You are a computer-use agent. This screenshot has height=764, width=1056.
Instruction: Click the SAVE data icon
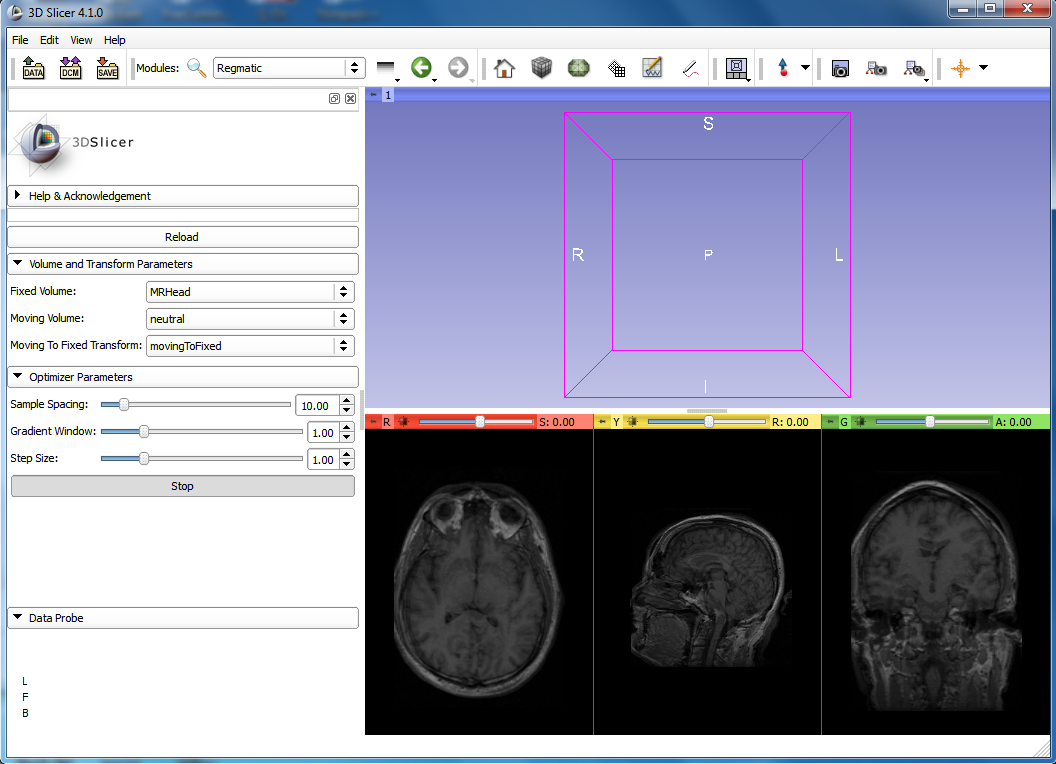(x=107, y=68)
